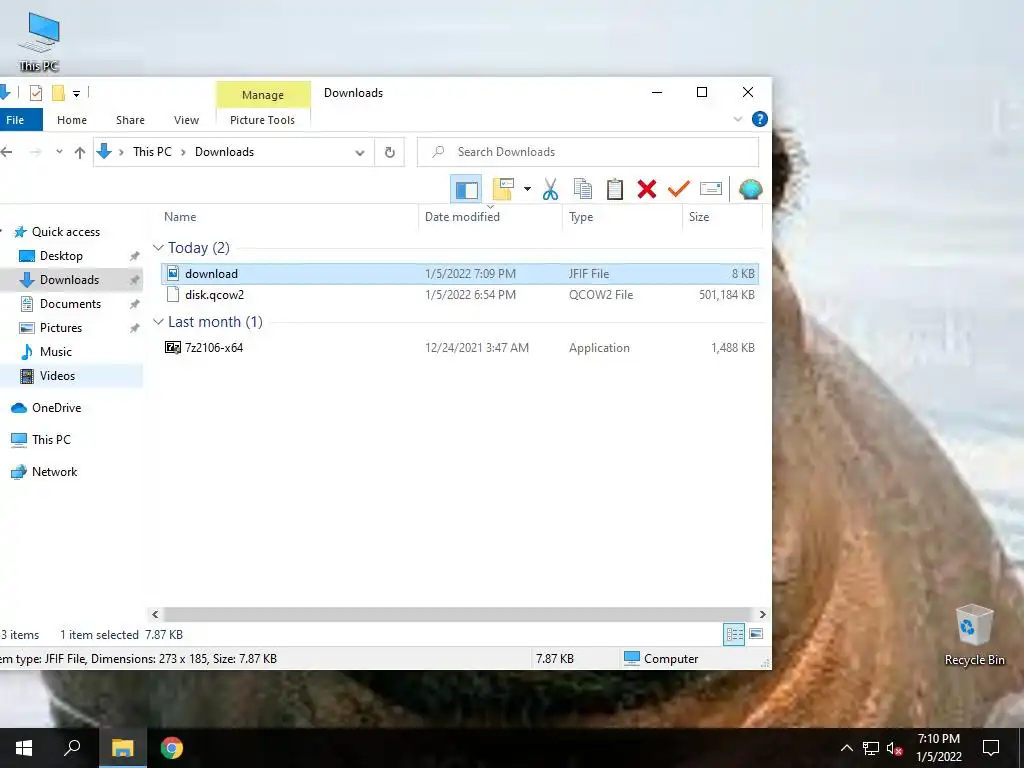Open the folder views toolbar icon
The image size is (1024, 768).
pyautogui.click(x=504, y=189)
